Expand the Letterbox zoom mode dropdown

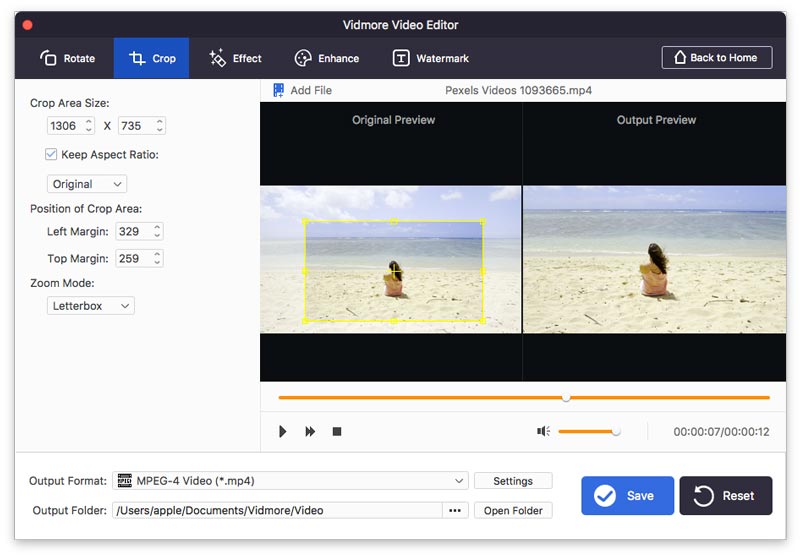(90, 306)
